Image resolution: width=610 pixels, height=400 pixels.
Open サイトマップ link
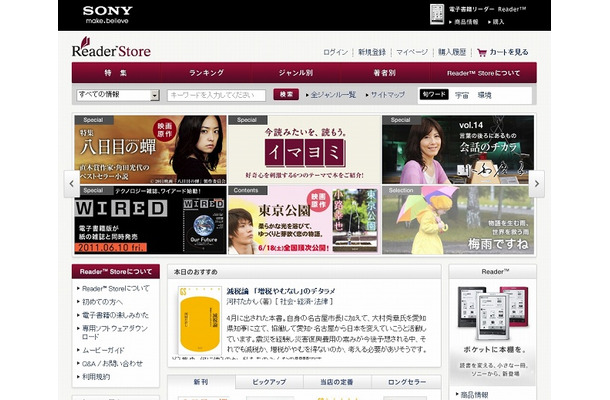click(387, 95)
